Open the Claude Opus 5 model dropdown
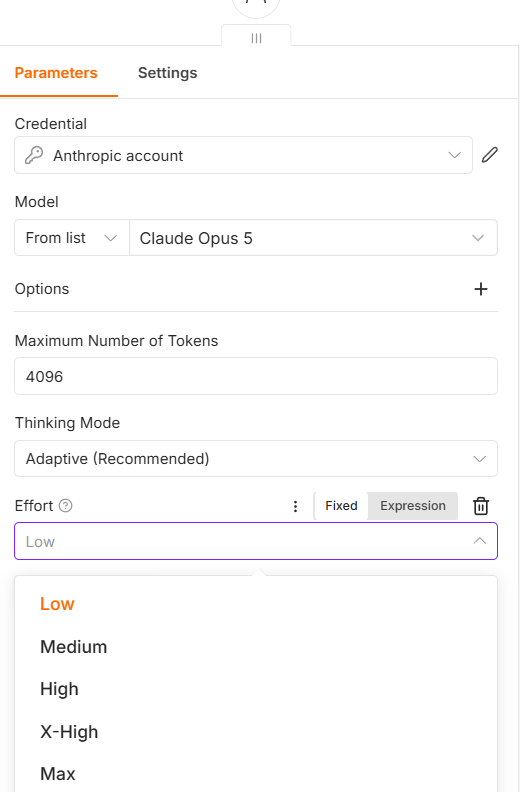 click(x=313, y=237)
